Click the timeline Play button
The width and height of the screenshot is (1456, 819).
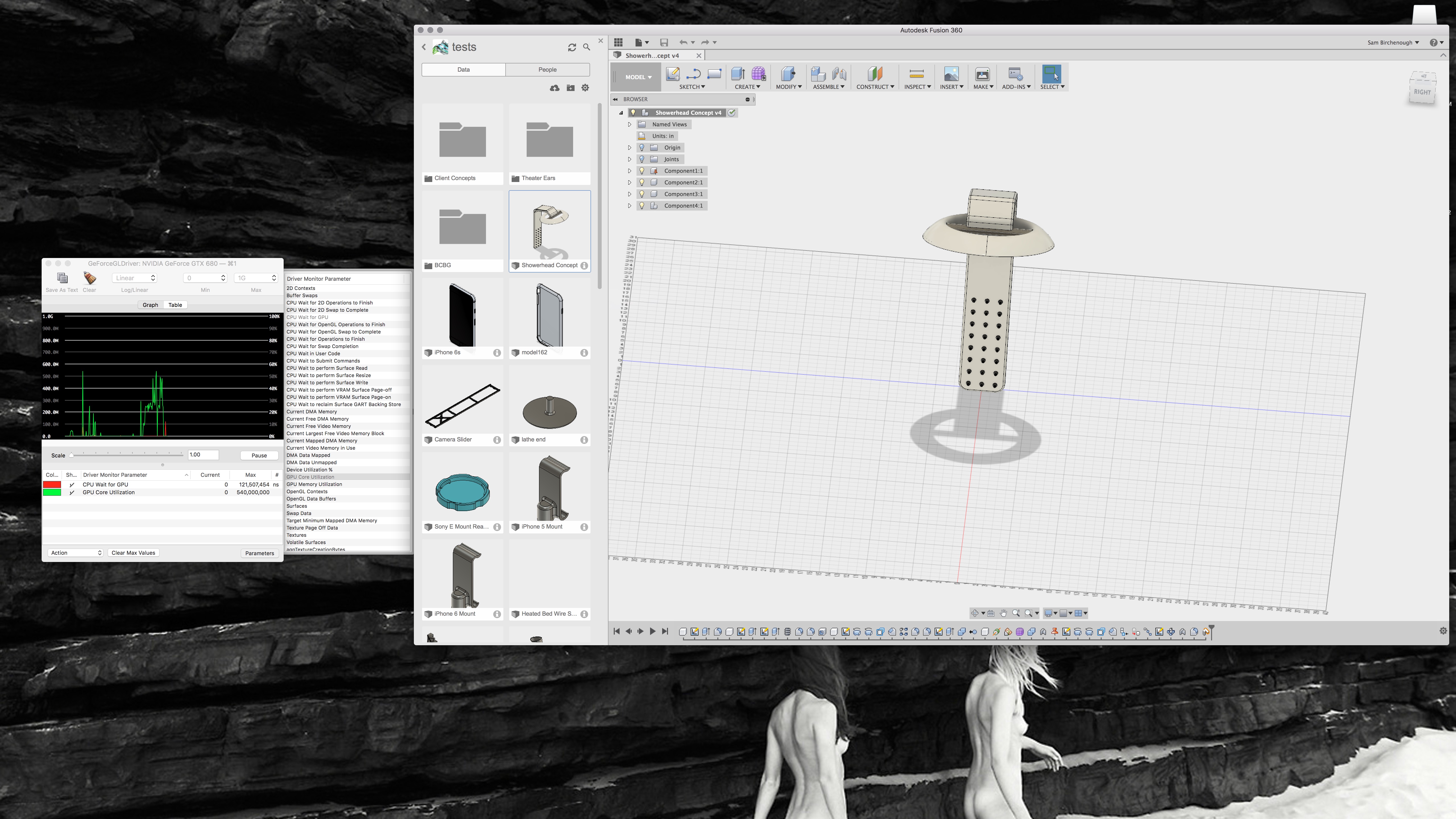(652, 631)
